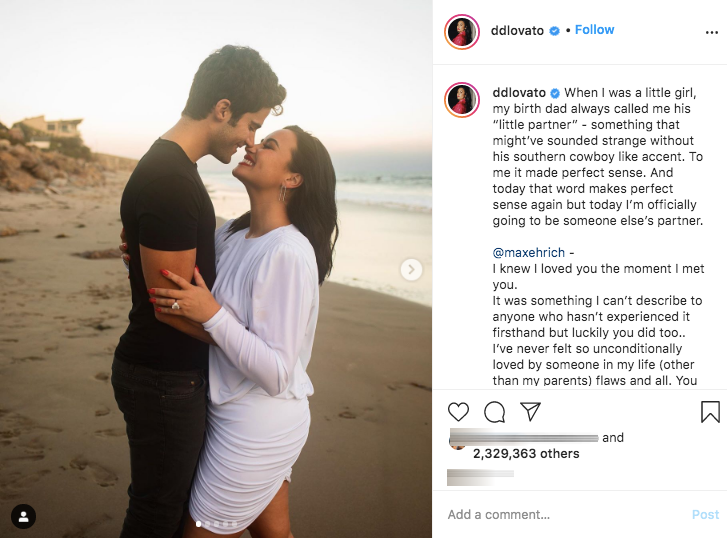Click ddlovato username in header
Viewport: 727px width, 538px height.
pyautogui.click(x=517, y=31)
